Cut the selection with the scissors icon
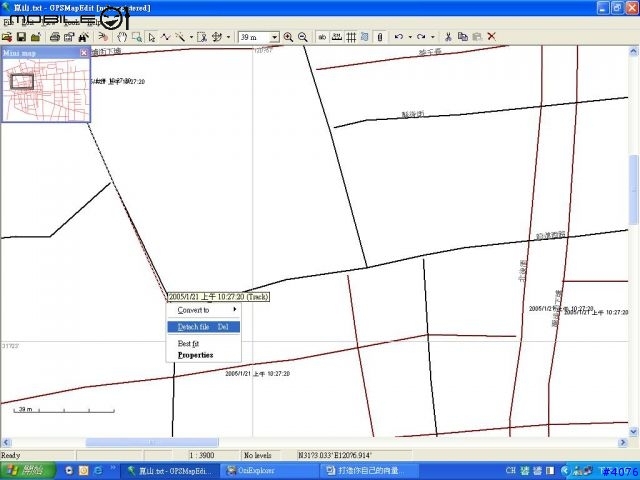Viewport: 640px width, 480px height. point(448,37)
